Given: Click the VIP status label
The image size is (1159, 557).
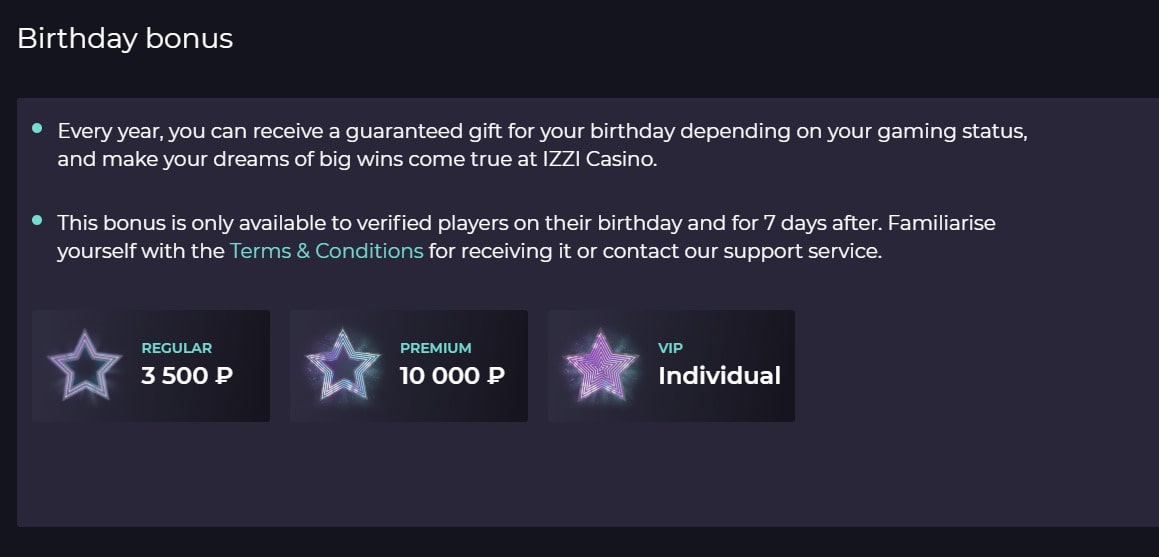Looking at the screenshot, I should (x=670, y=348).
